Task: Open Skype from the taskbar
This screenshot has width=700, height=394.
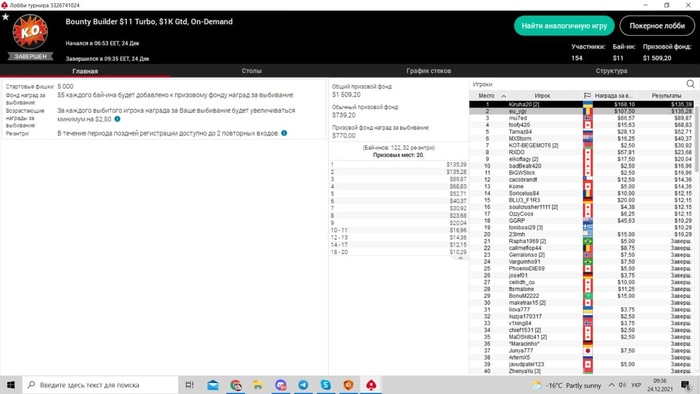Action: (x=326, y=385)
